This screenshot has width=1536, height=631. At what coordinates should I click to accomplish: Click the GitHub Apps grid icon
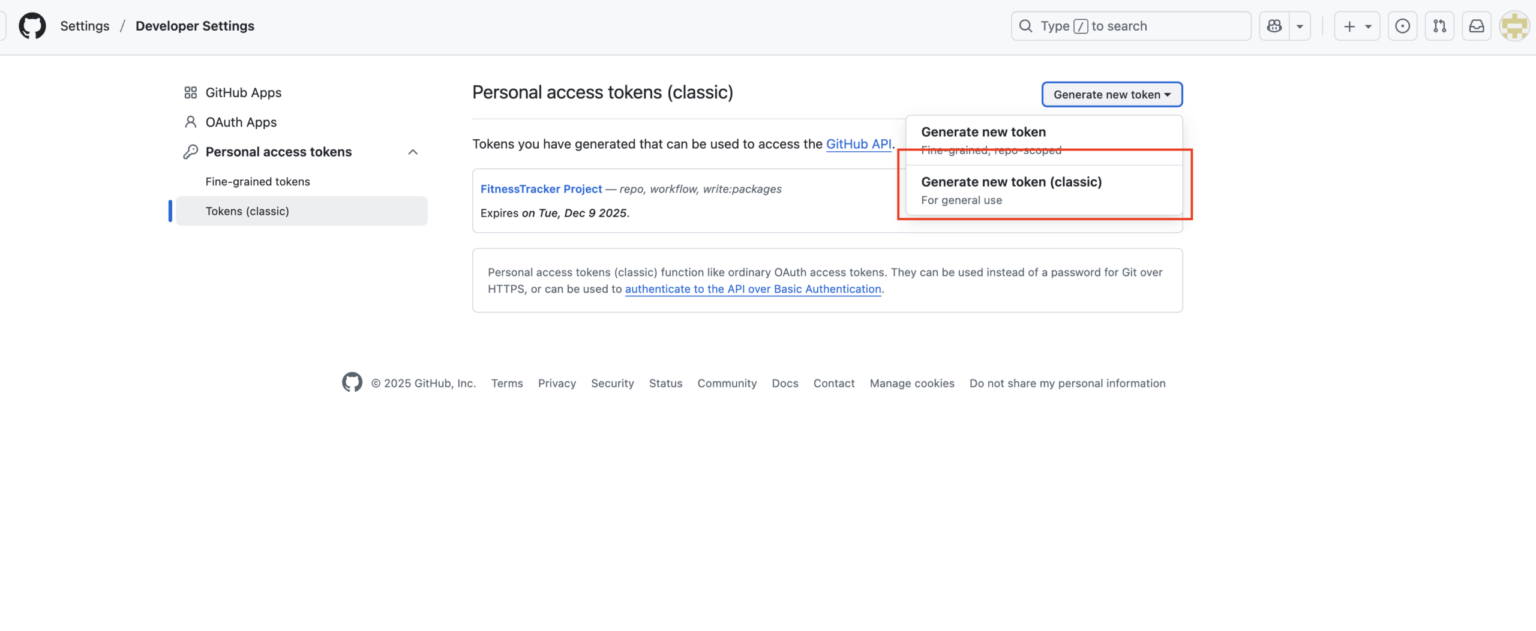click(x=190, y=93)
